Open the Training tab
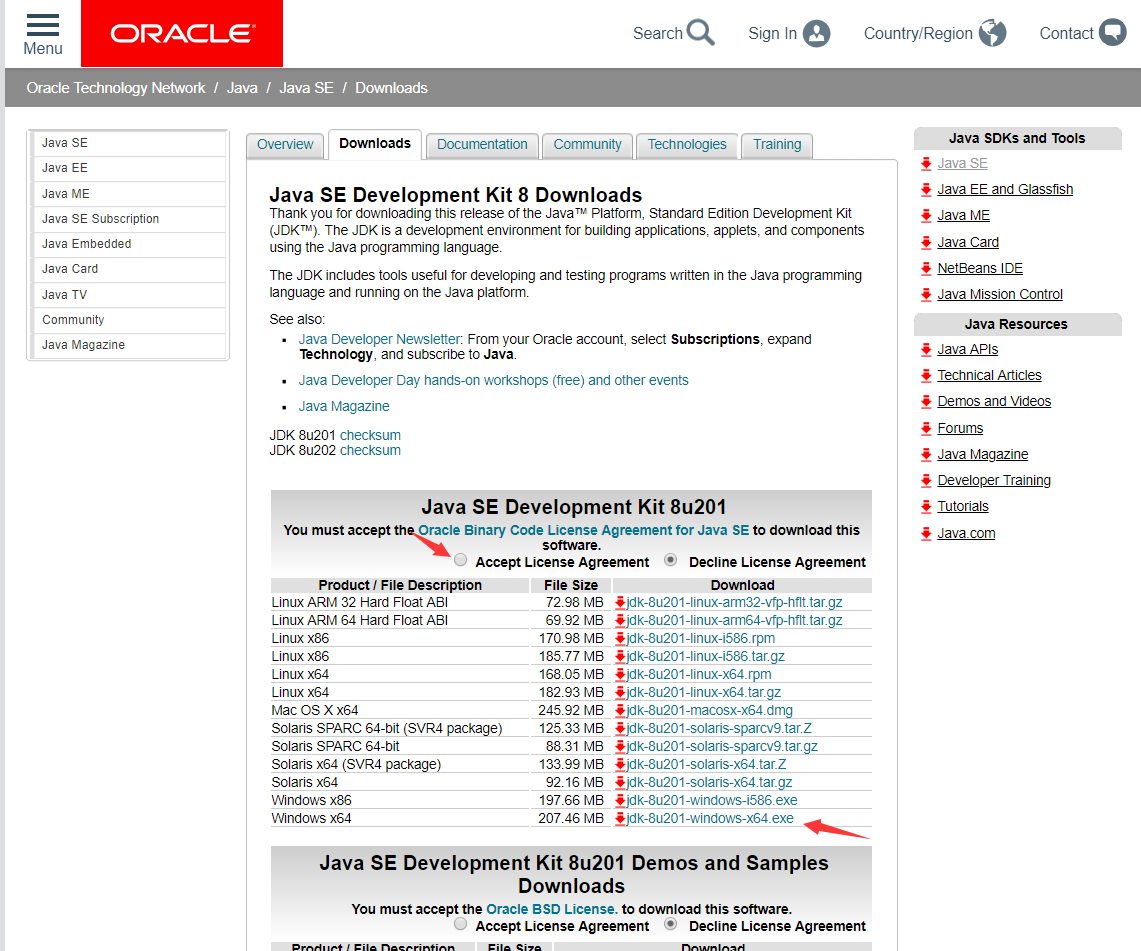Viewport: 1141px width, 951px height. point(777,145)
